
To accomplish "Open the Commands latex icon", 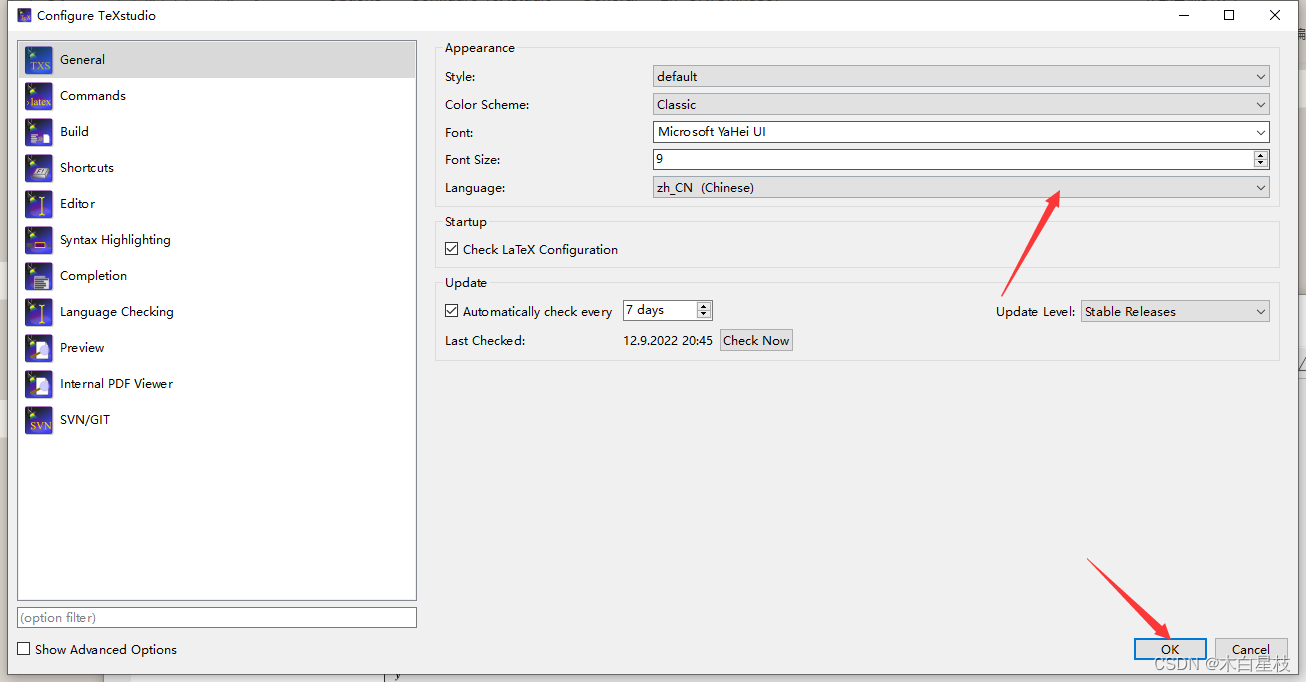I will [39, 96].
